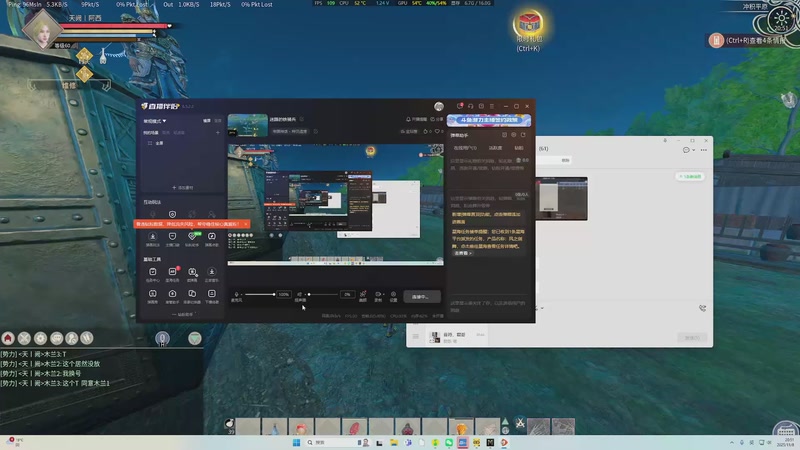Switch to 横屏 landscape layout
The image size is (800, 450).
pyautogui.click(x=207, y=121)
